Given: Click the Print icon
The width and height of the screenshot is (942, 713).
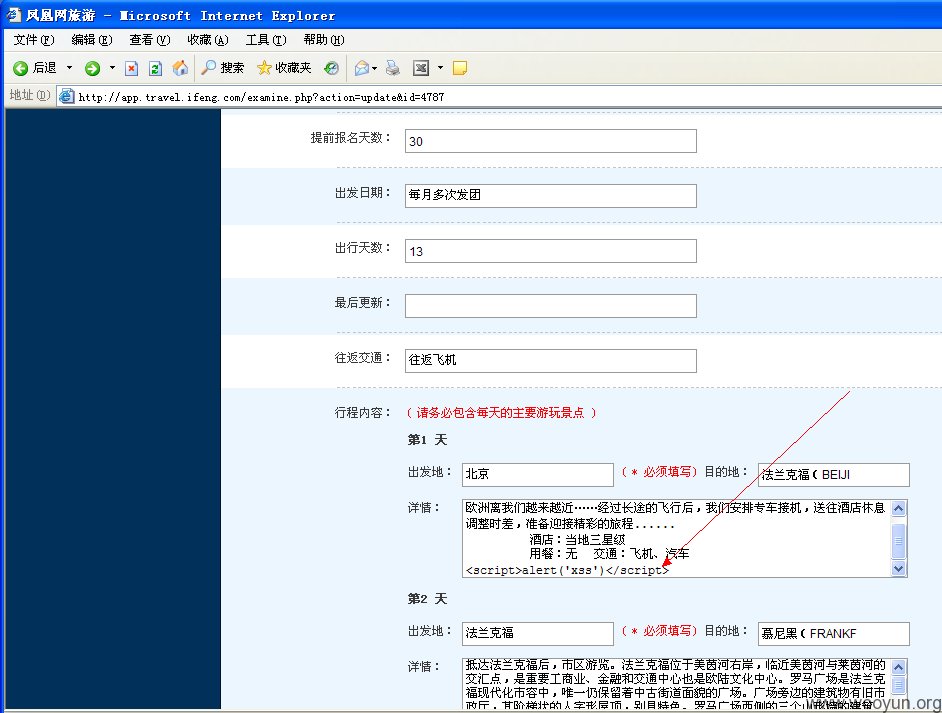Looking at the screenshot, I should [x=393, y=68].
